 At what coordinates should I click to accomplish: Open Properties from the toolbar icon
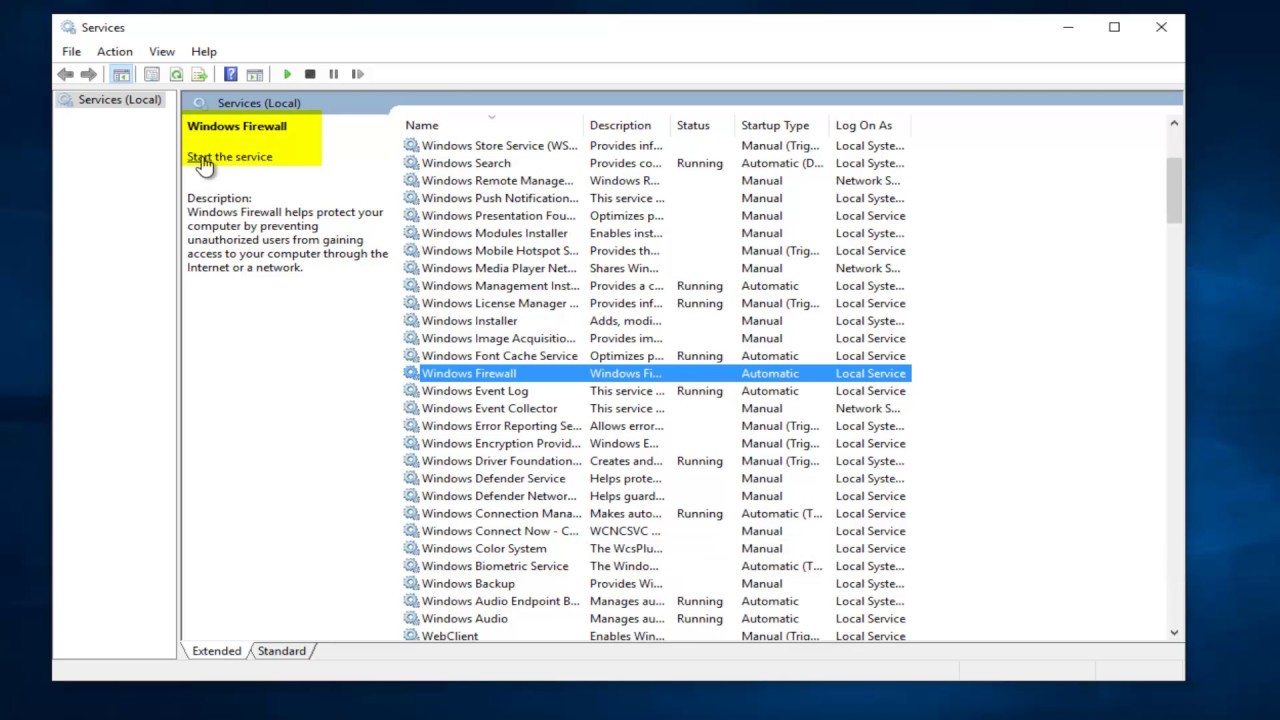pos(152,74)
